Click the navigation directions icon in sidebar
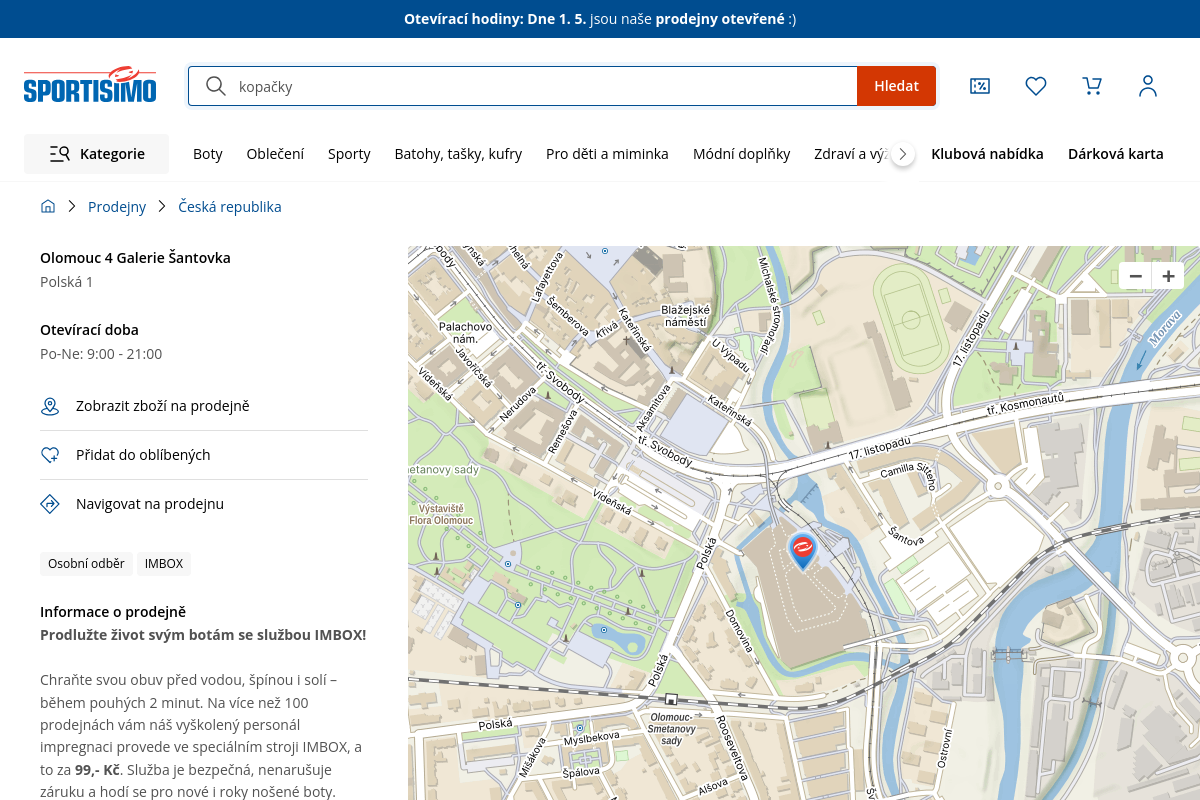1200x800 pixels. click(x=50, y=504)
